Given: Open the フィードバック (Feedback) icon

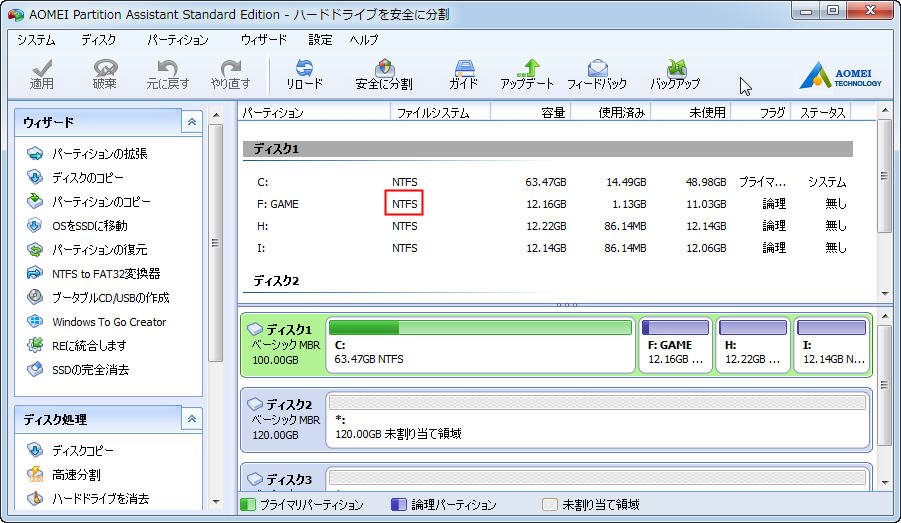Looking at the screenshot, I should pos(597,75).
